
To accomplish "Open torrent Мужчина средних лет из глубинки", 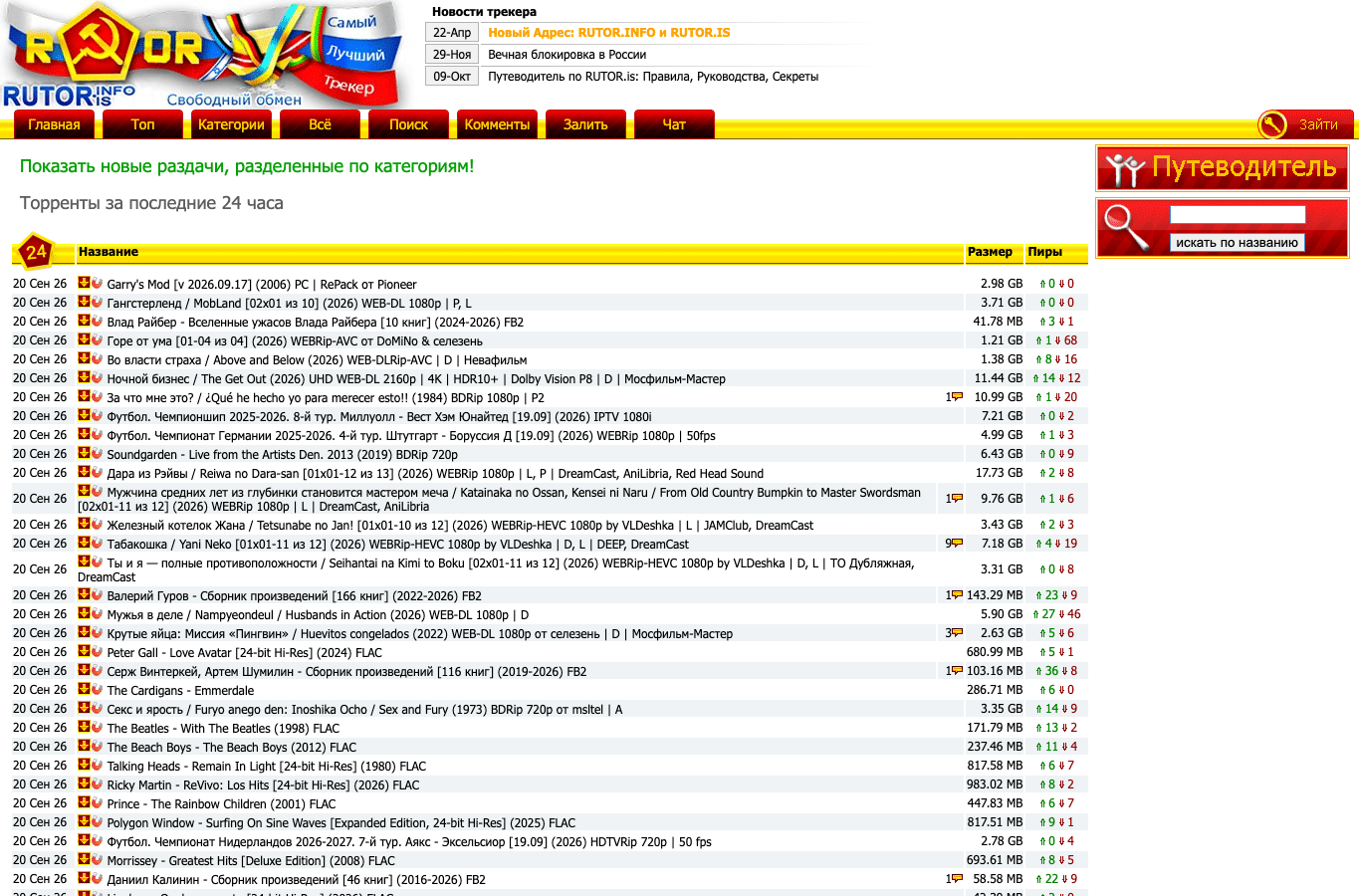I will tap(500, 499).
